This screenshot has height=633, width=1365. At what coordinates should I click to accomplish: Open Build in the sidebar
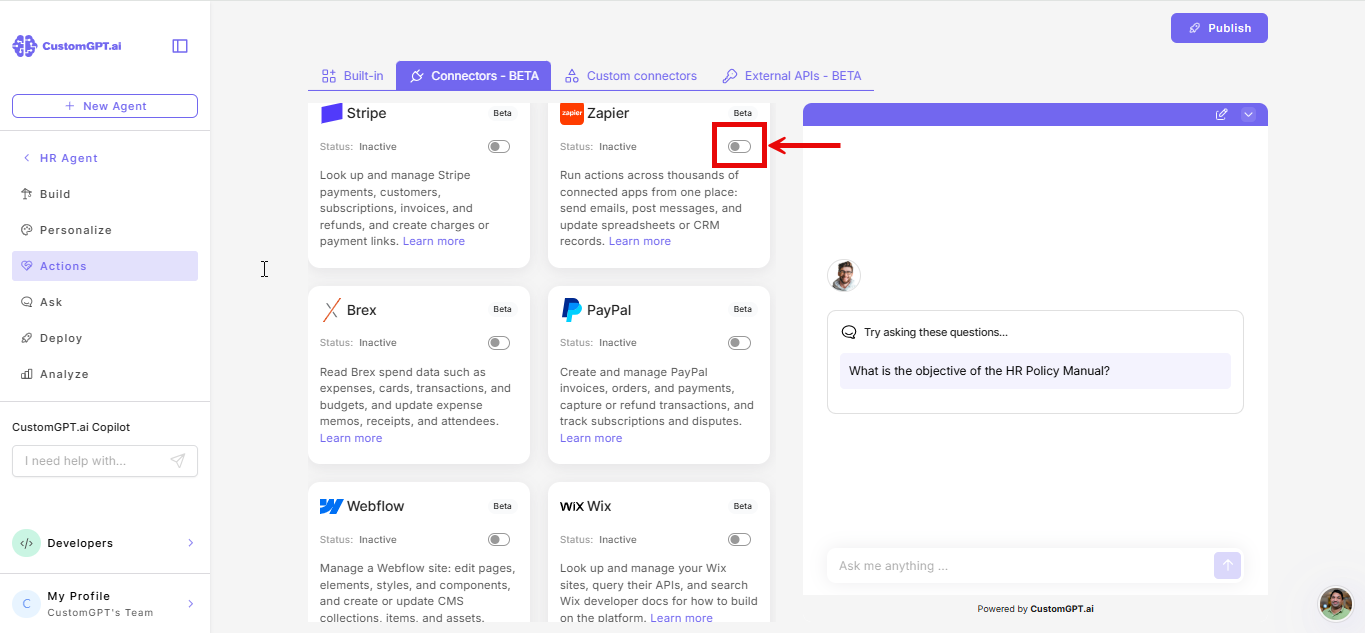[105, 194]
